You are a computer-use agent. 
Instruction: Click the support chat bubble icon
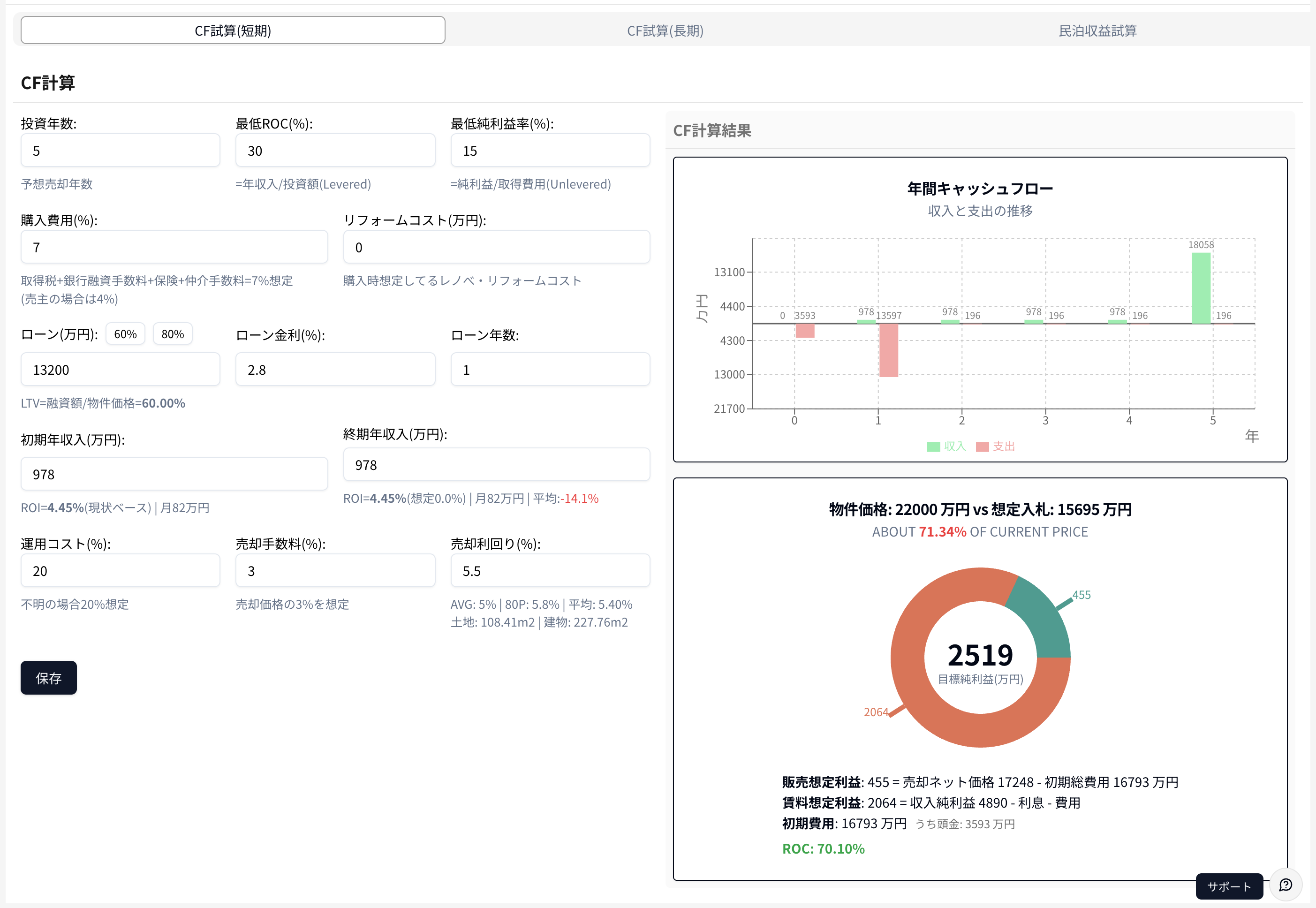tap(1285, 885)
